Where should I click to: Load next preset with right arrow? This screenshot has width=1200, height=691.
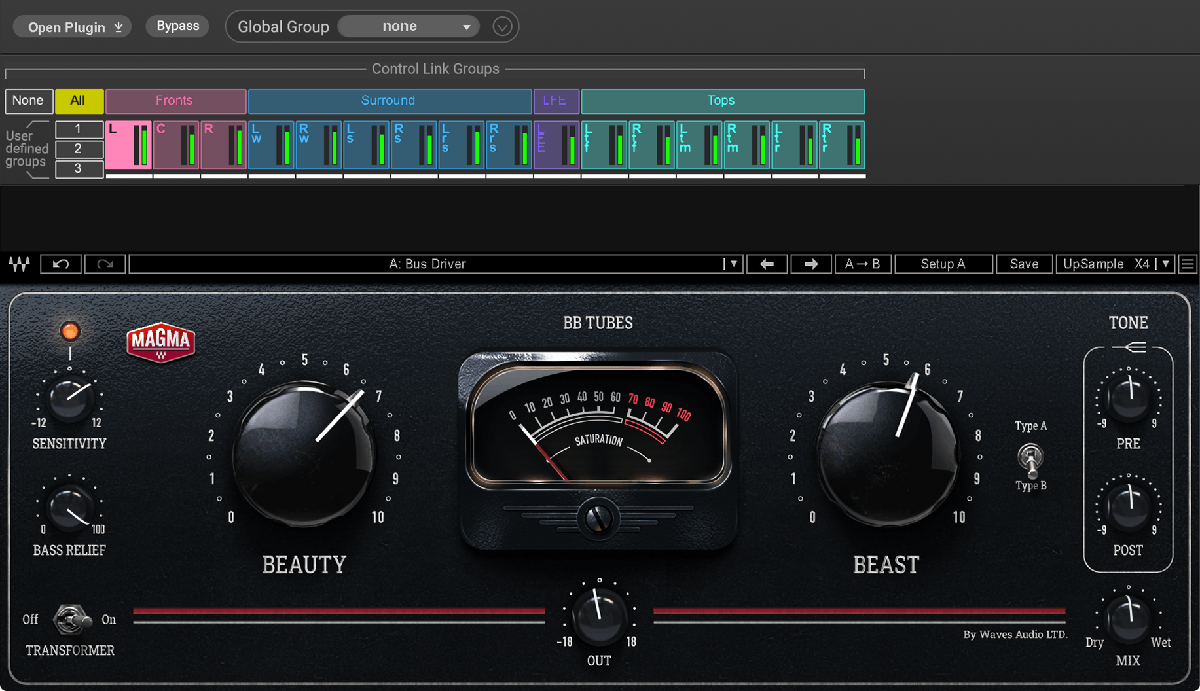[811, 264]
